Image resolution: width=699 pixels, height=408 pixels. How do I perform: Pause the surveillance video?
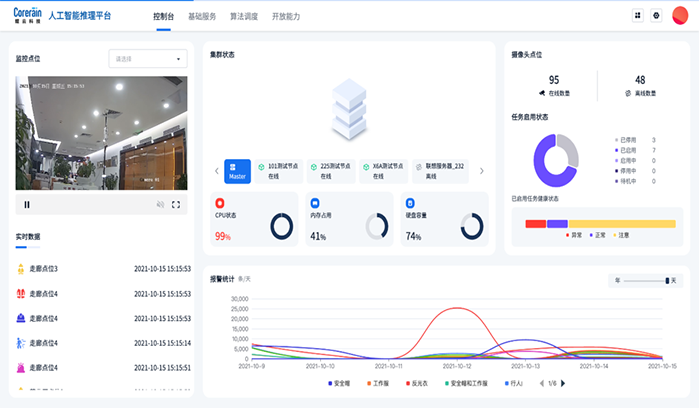pyautogui.click(x=27, y=205)
